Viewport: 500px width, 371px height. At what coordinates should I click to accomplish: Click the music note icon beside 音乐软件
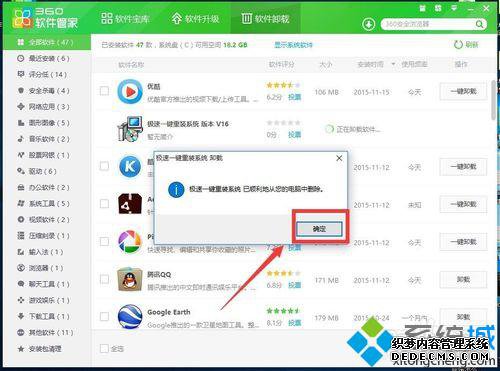21,139
